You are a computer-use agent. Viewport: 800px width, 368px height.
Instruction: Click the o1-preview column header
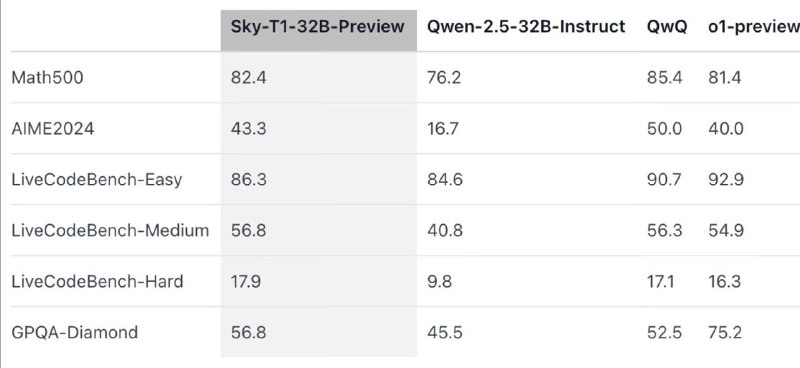pyautogui.click(x=754, y=27)
